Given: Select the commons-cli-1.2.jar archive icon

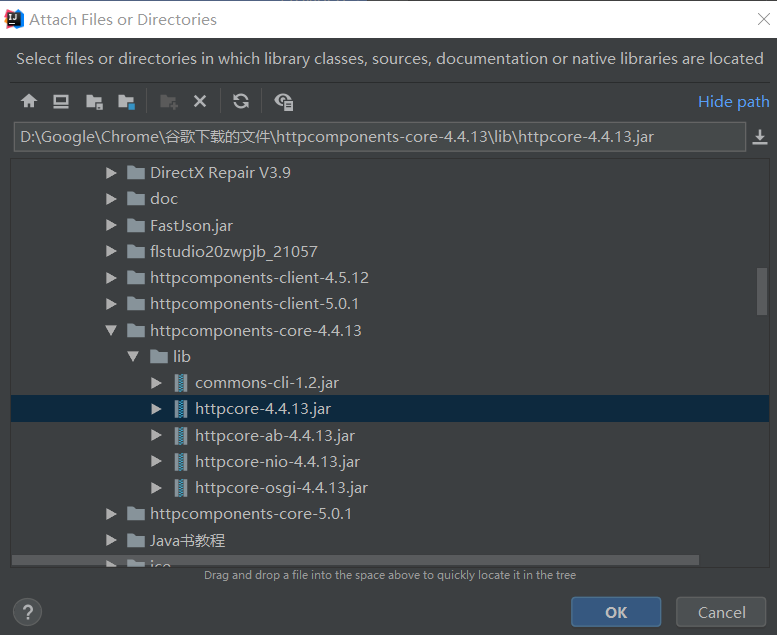Looking at the screenshot, I should pyautogui.click(x=181, y=383).
